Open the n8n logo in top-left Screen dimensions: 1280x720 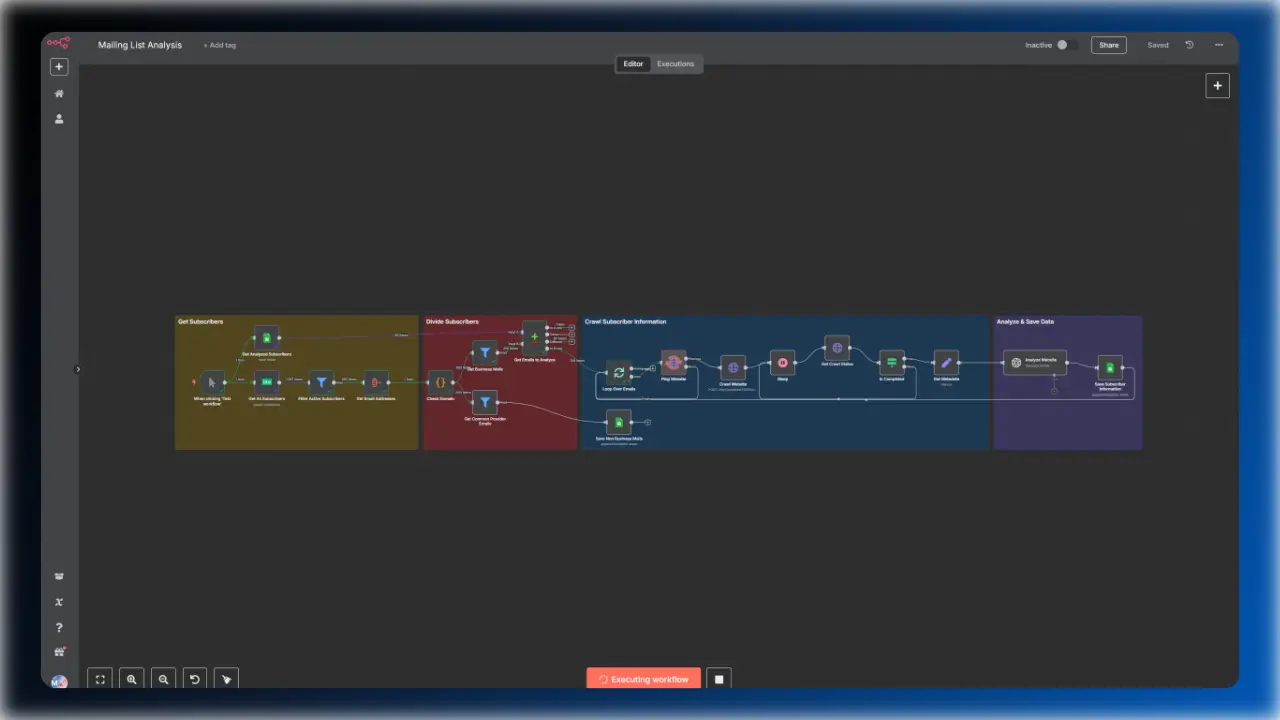59,43
